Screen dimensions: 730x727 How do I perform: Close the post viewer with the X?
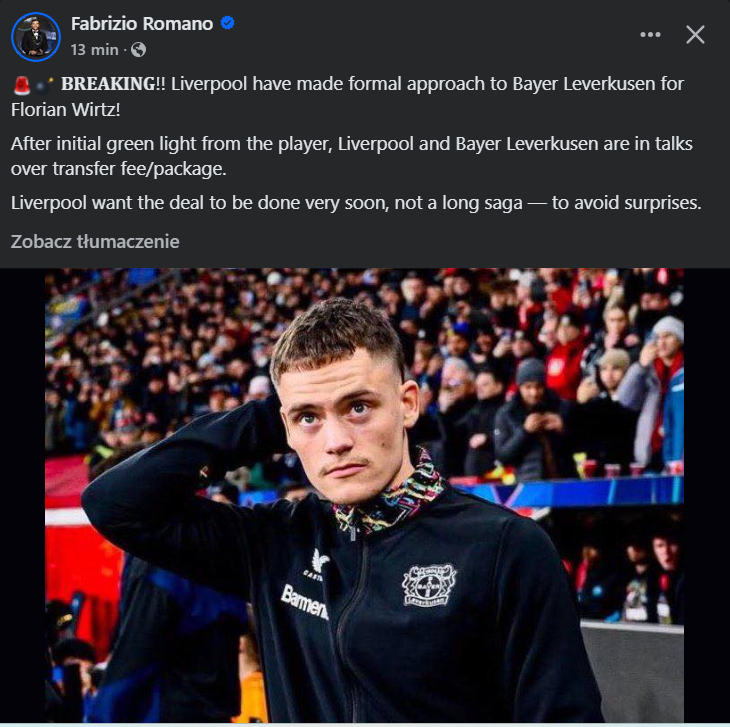click(695, 34)
